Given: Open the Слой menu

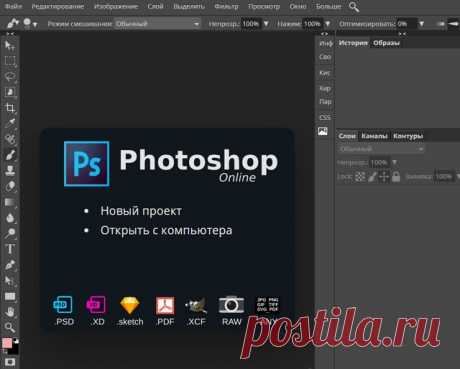Looking at the screenshot, I should coord(155,6).
